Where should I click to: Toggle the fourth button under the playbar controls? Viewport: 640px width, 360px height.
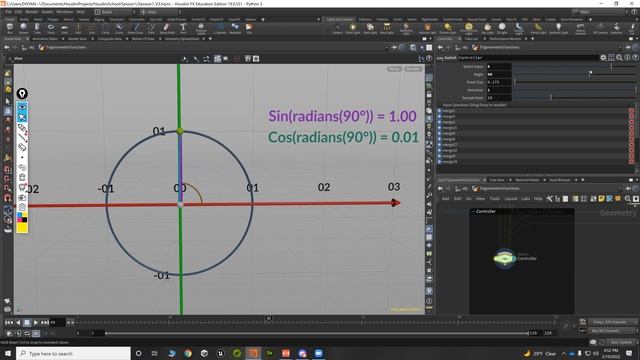pyautogui.click(x=36, y=333)
